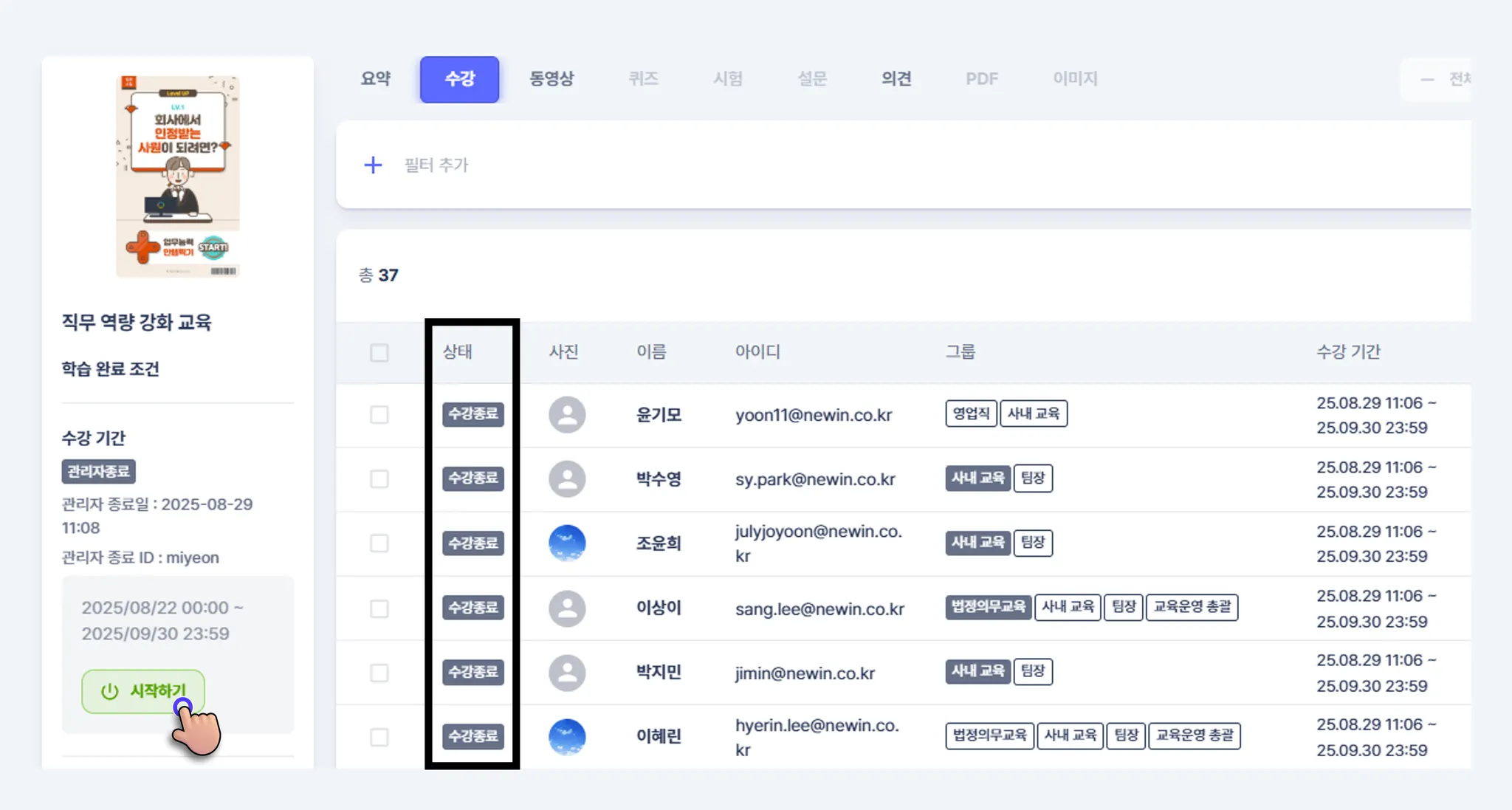The width and height of the screenshot is (1512, 810).
Task: Click power icon in 시작하기 button
Action: pos(110,691)
